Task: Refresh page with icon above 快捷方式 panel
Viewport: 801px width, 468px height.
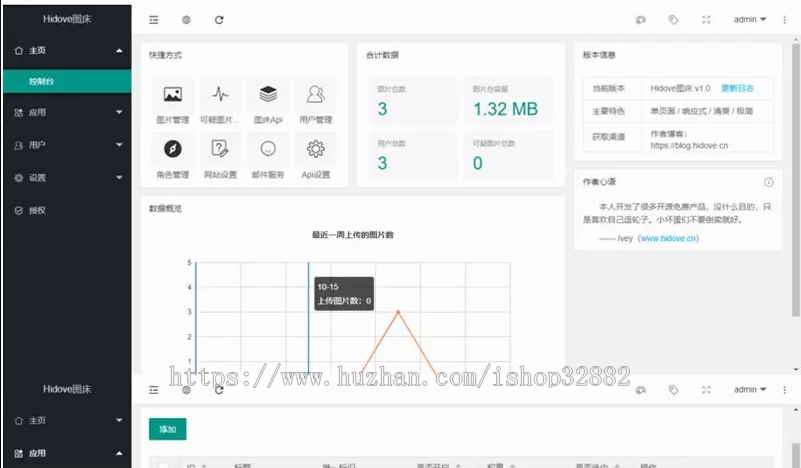Action: [219, 20]
